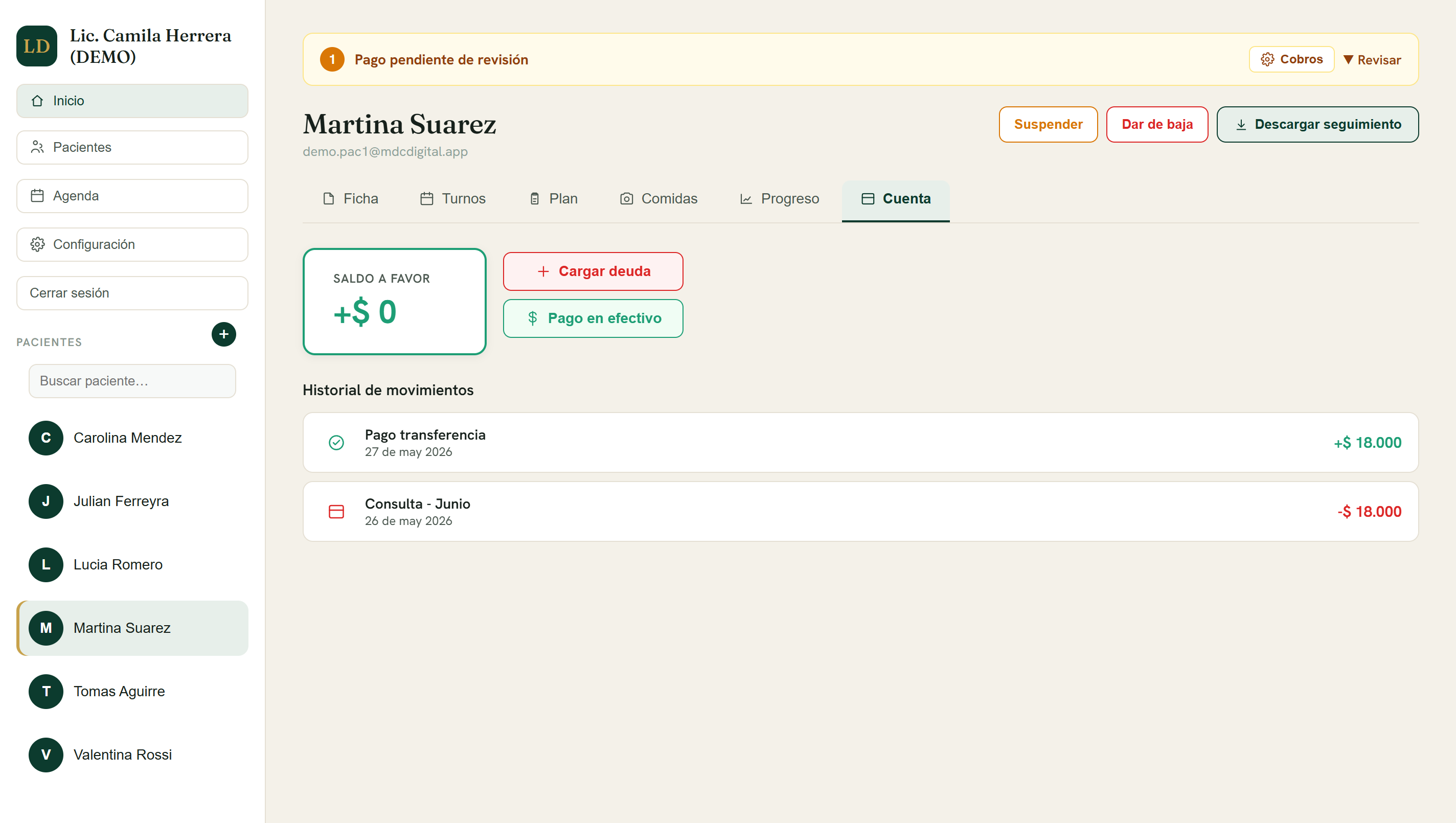Click Valentina Rossi's V avatar

coord(46,755)
